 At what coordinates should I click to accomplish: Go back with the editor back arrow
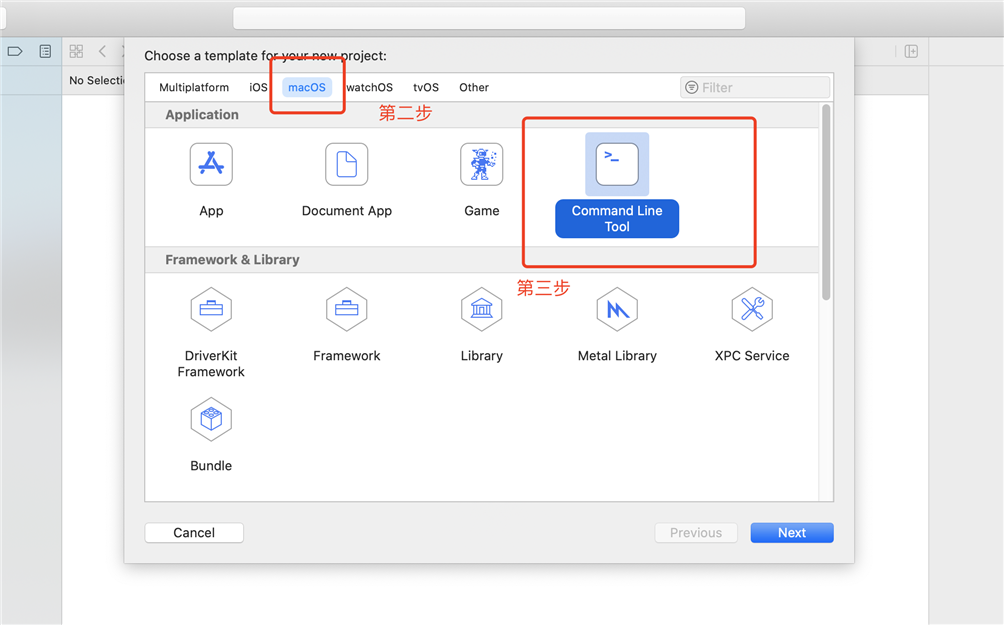pos(102,51)
